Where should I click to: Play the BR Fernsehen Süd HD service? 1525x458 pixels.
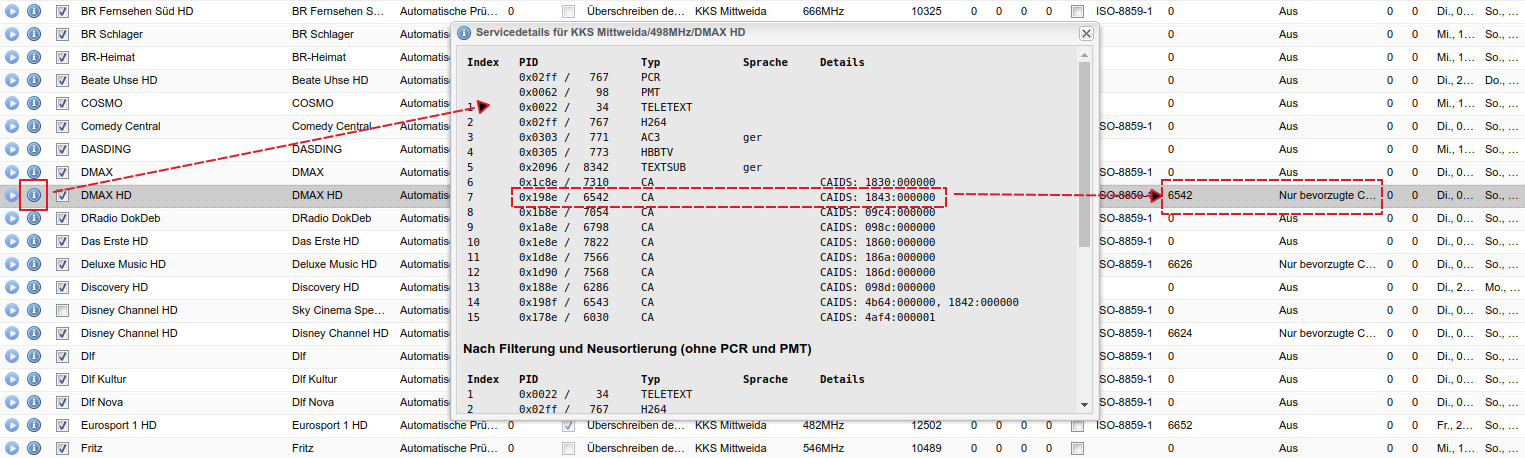click(12, 11)
